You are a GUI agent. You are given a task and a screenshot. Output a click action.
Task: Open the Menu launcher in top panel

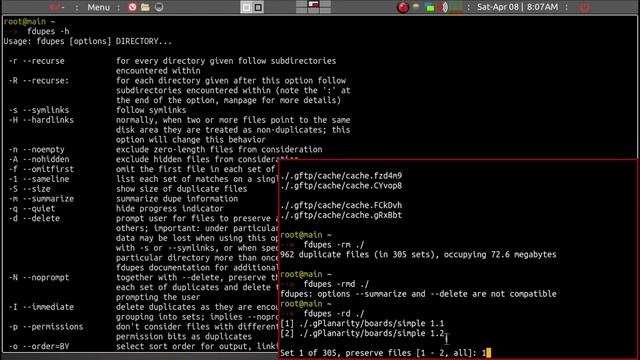[98, 7]
